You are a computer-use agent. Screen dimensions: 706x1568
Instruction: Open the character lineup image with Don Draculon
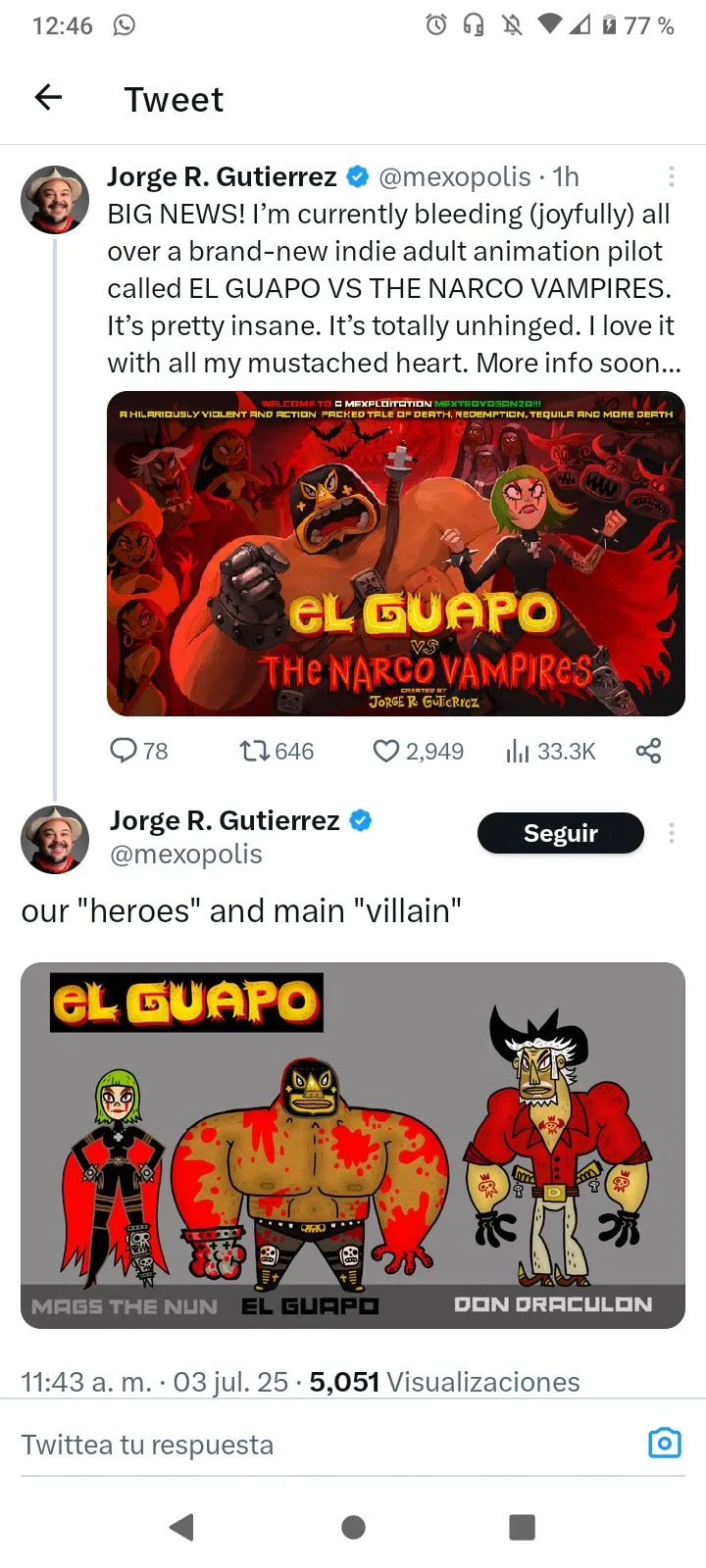(x=353, y=1146)
